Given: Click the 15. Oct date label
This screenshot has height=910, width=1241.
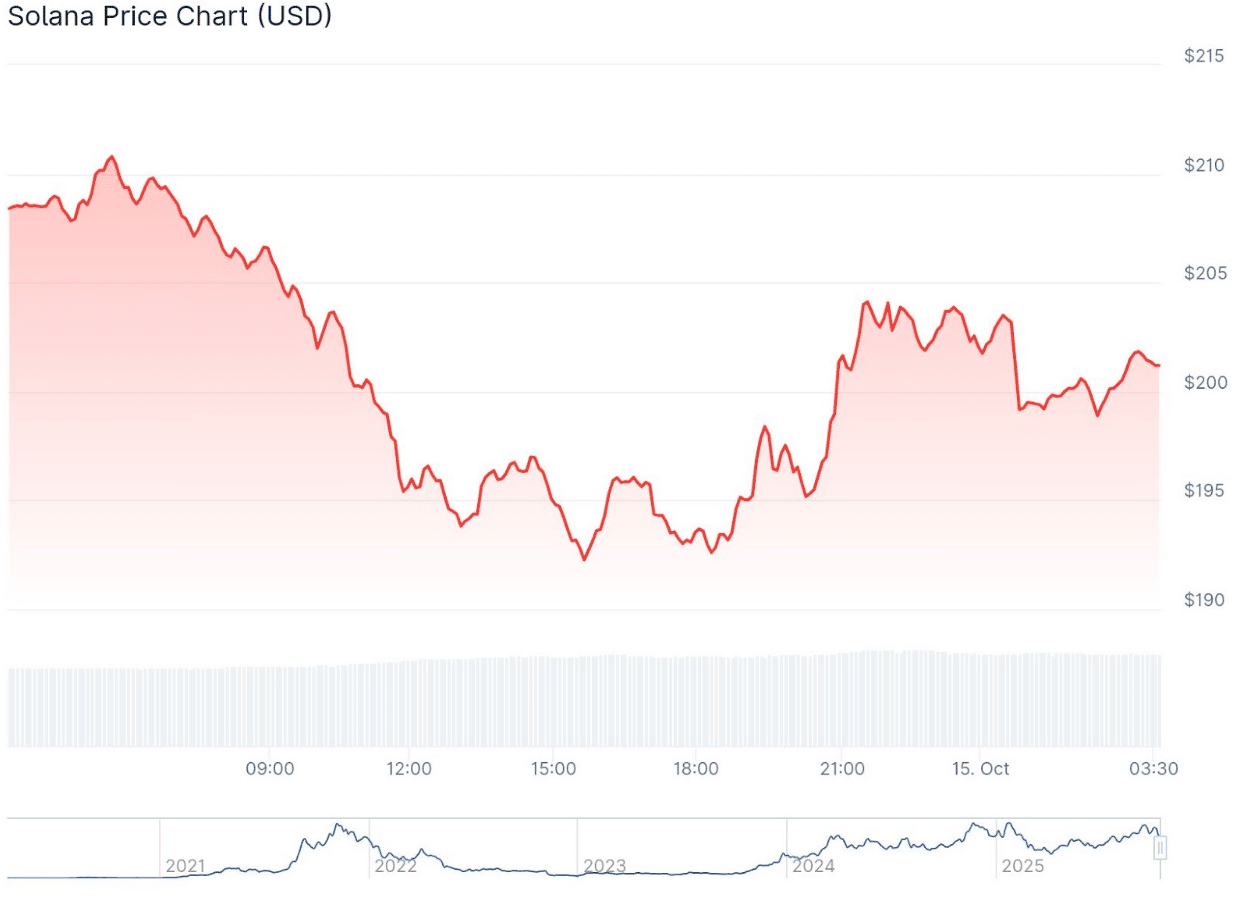Looking at the screenshot, I should point(981,769).
